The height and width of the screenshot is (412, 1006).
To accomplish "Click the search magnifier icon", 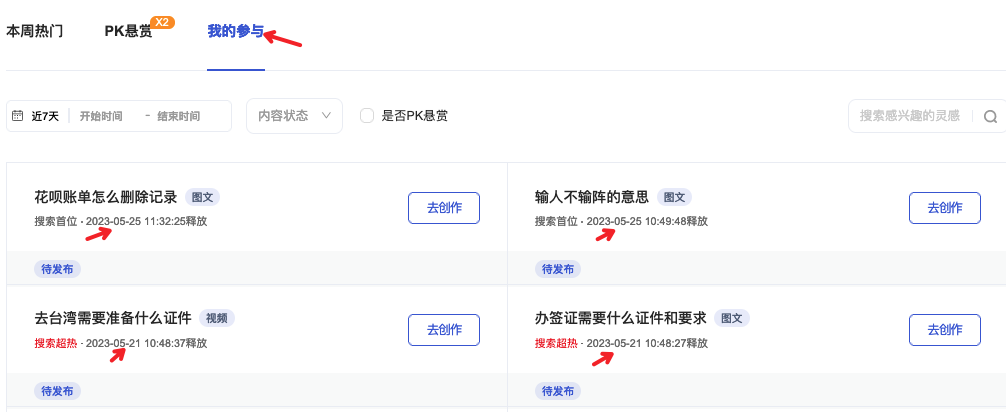I will coord(990,116).
